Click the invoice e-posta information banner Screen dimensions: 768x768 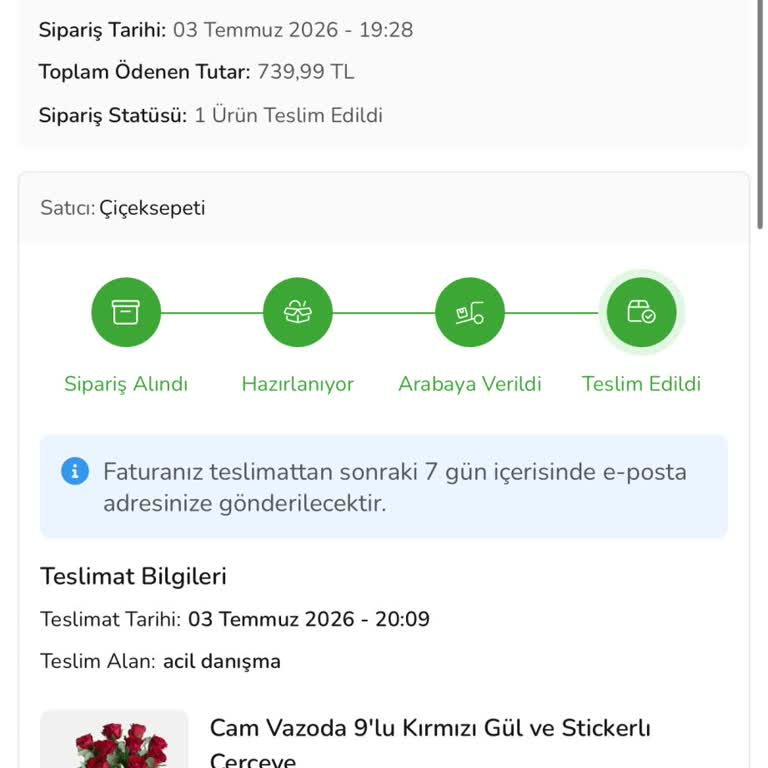pyautogui.click(x=384, y=487)
